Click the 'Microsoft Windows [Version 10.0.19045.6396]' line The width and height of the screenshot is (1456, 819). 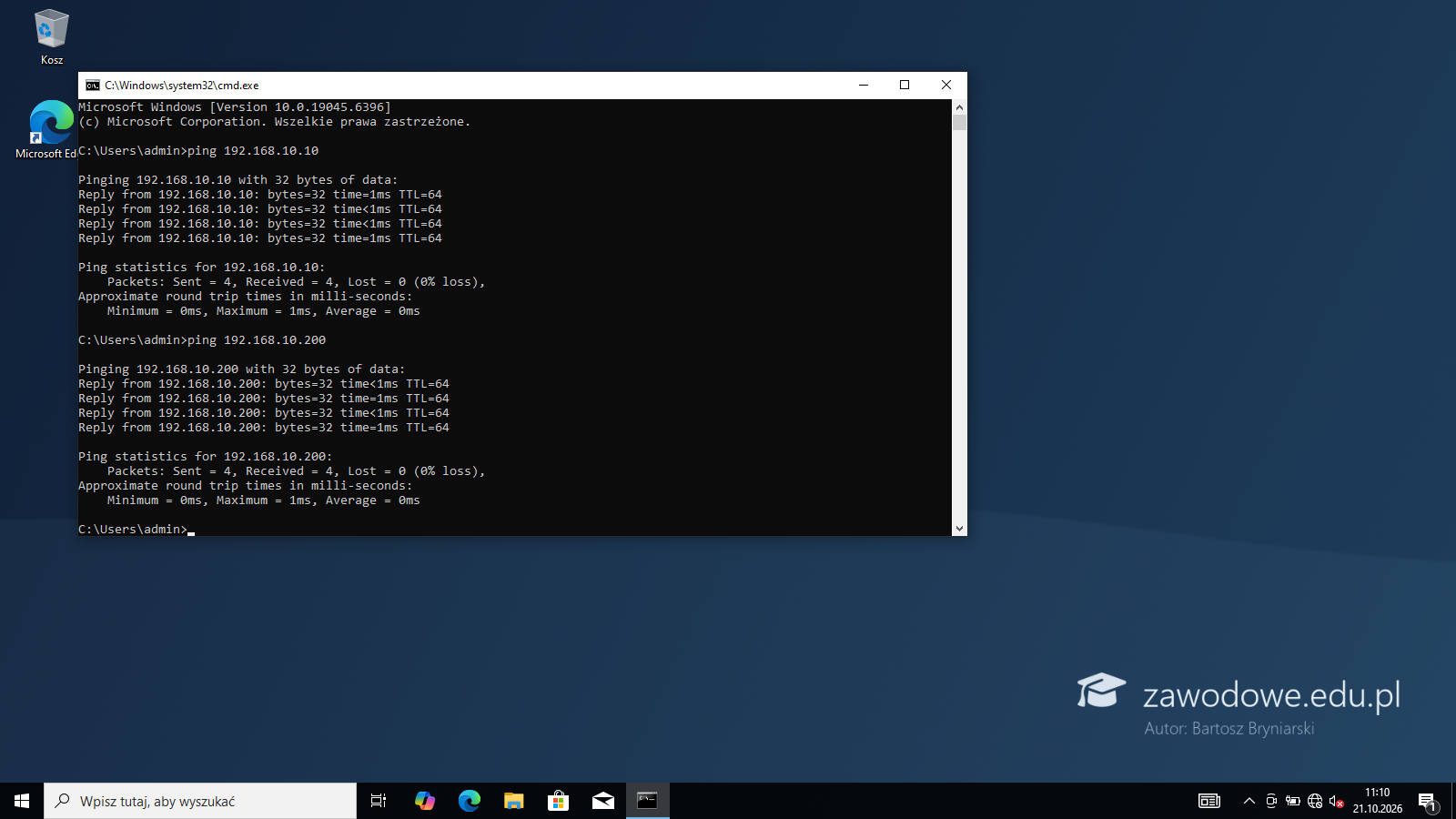point(235,107)
